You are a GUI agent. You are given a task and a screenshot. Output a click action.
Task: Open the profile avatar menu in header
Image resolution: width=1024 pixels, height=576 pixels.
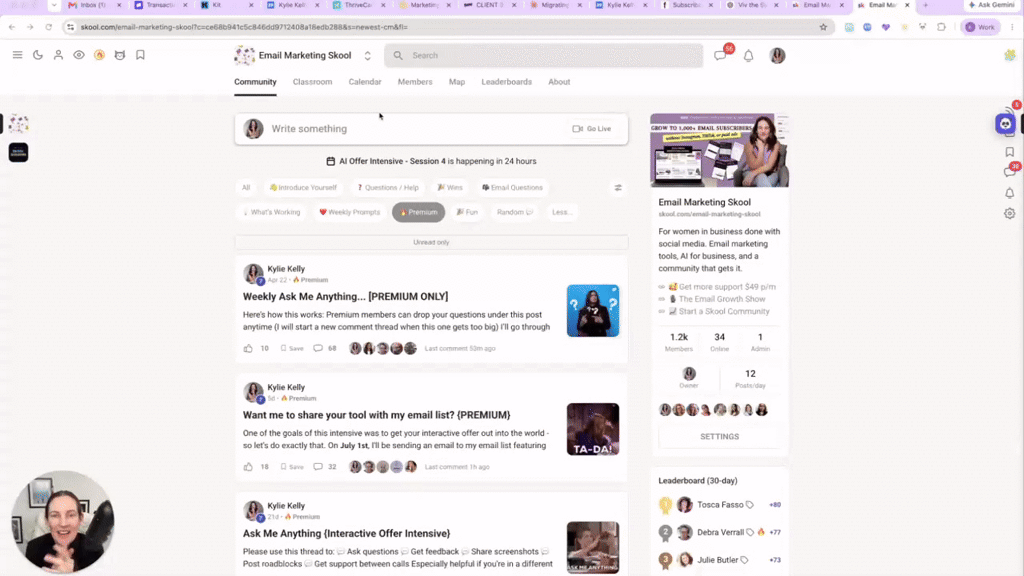point(777,56)
